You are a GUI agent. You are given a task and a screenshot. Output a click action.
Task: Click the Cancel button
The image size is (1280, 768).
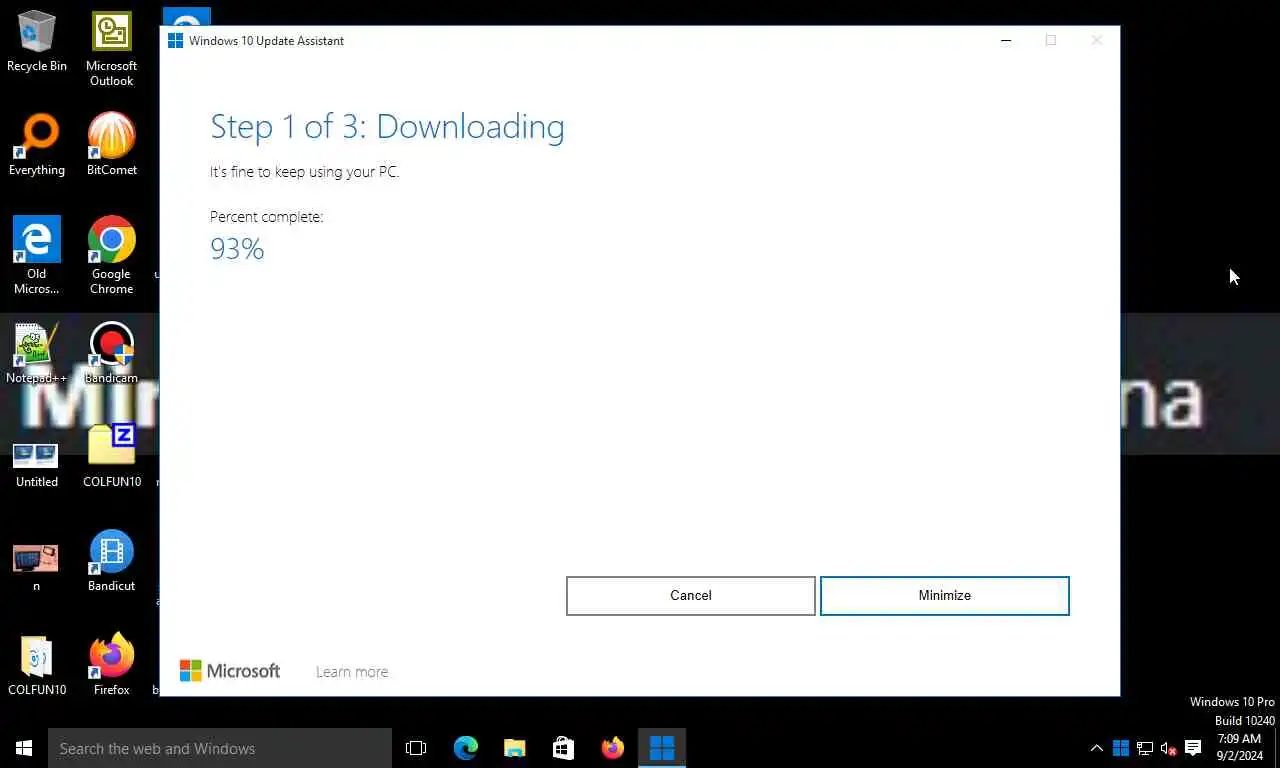pos(691,596)
